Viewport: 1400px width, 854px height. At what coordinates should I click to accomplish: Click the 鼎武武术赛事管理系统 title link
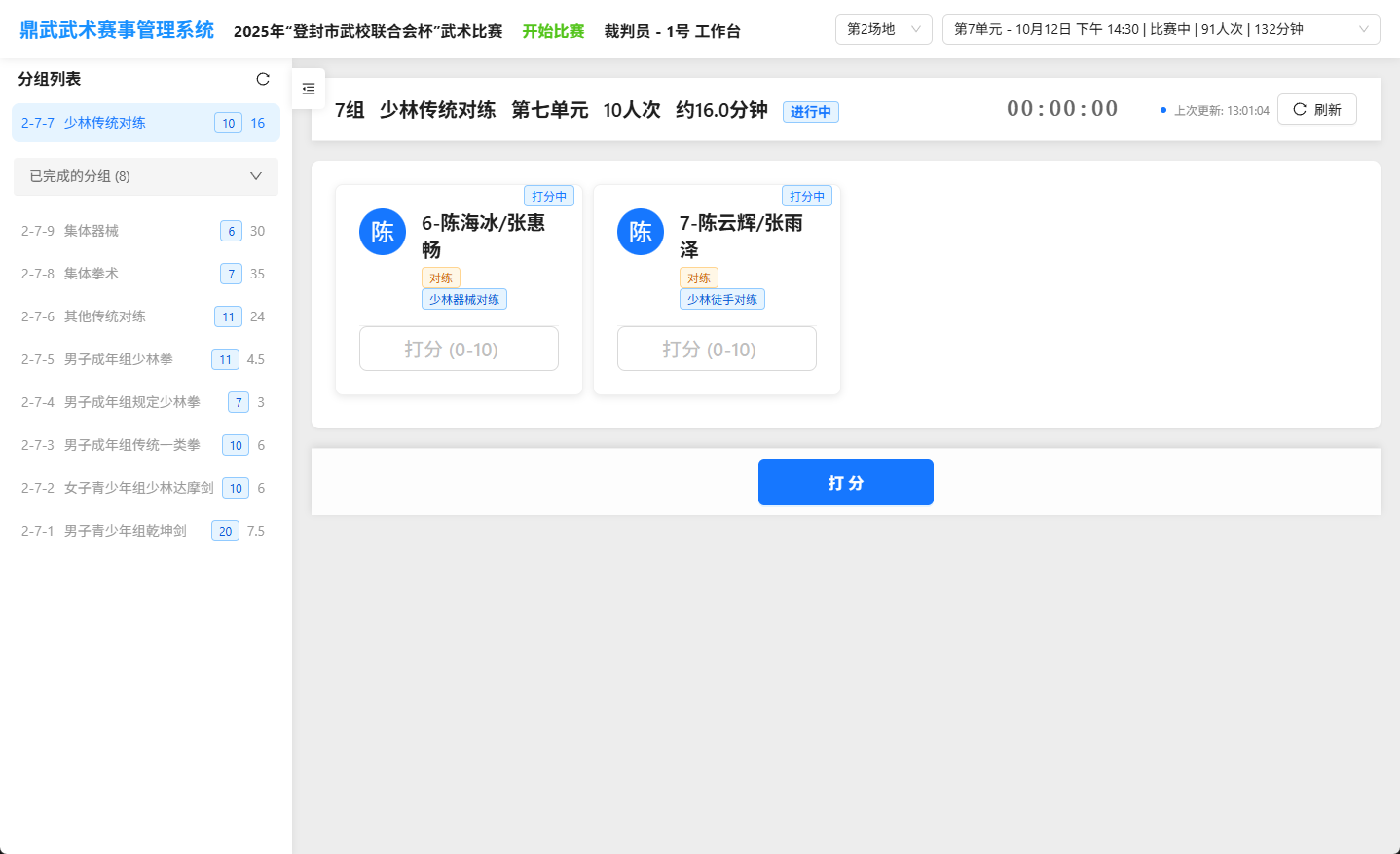117,30
